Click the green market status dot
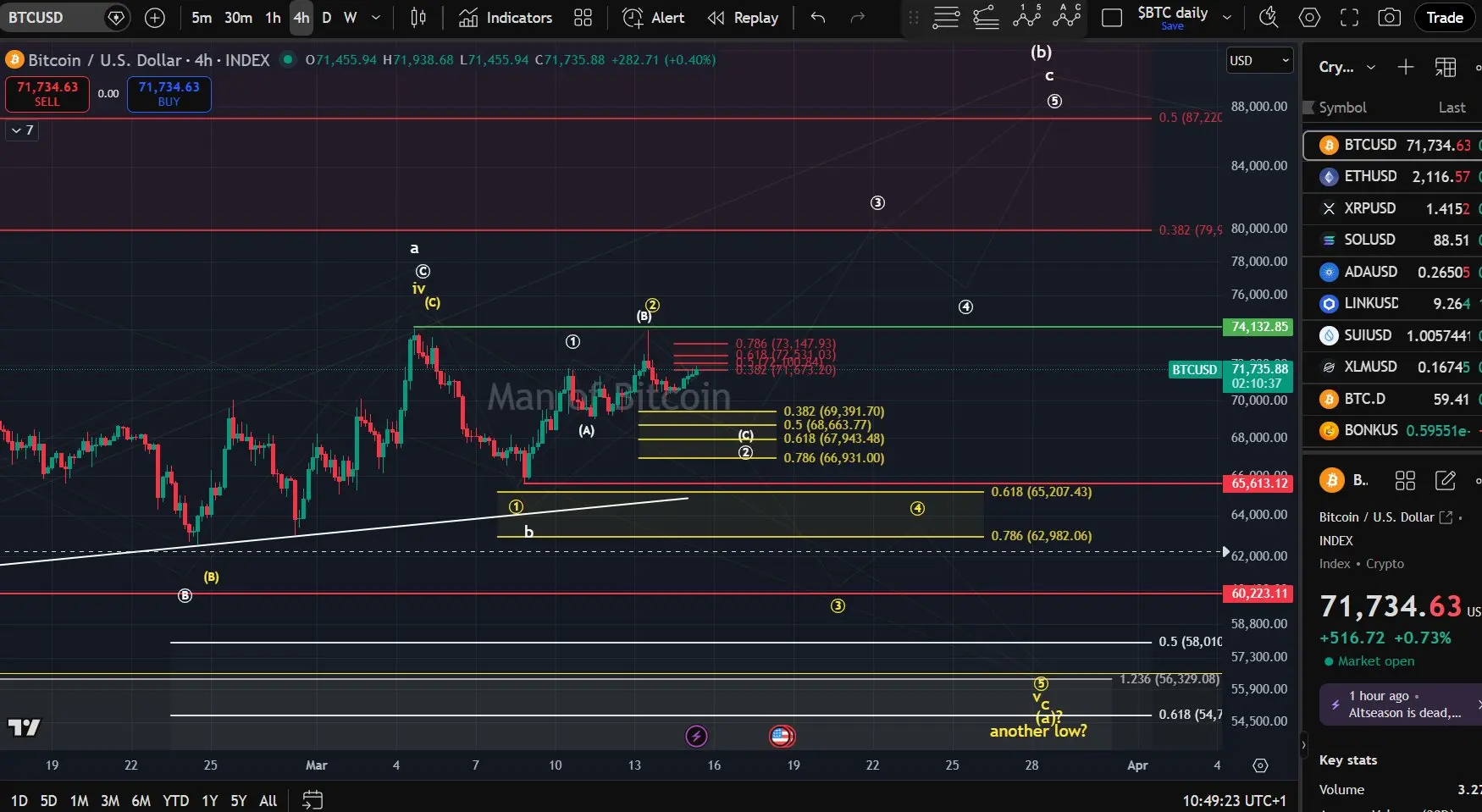Screen dimensions: 1482x812 pos(288,59)
